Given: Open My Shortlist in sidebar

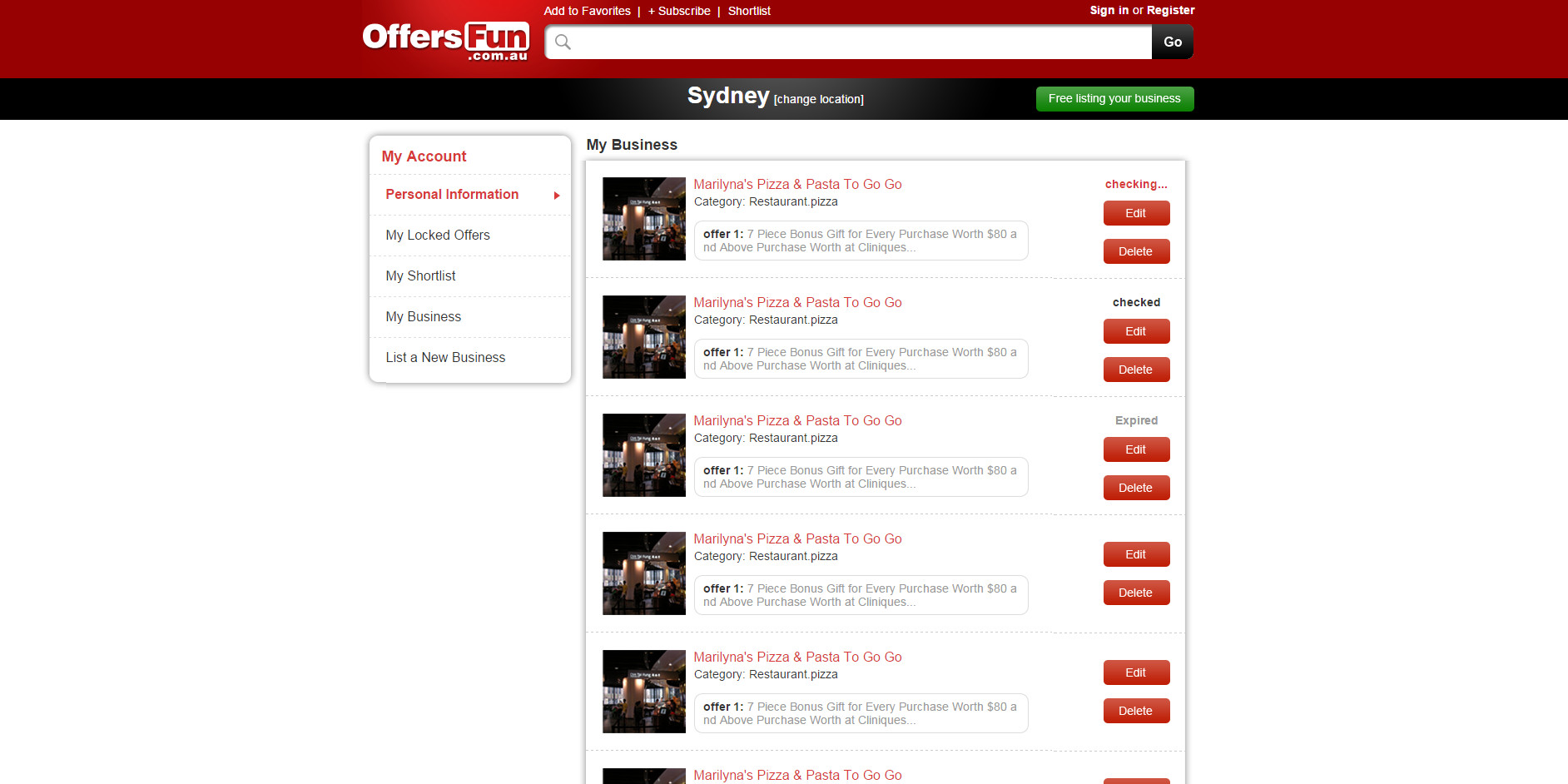Looking at the screenshot, I should (420, 276).
